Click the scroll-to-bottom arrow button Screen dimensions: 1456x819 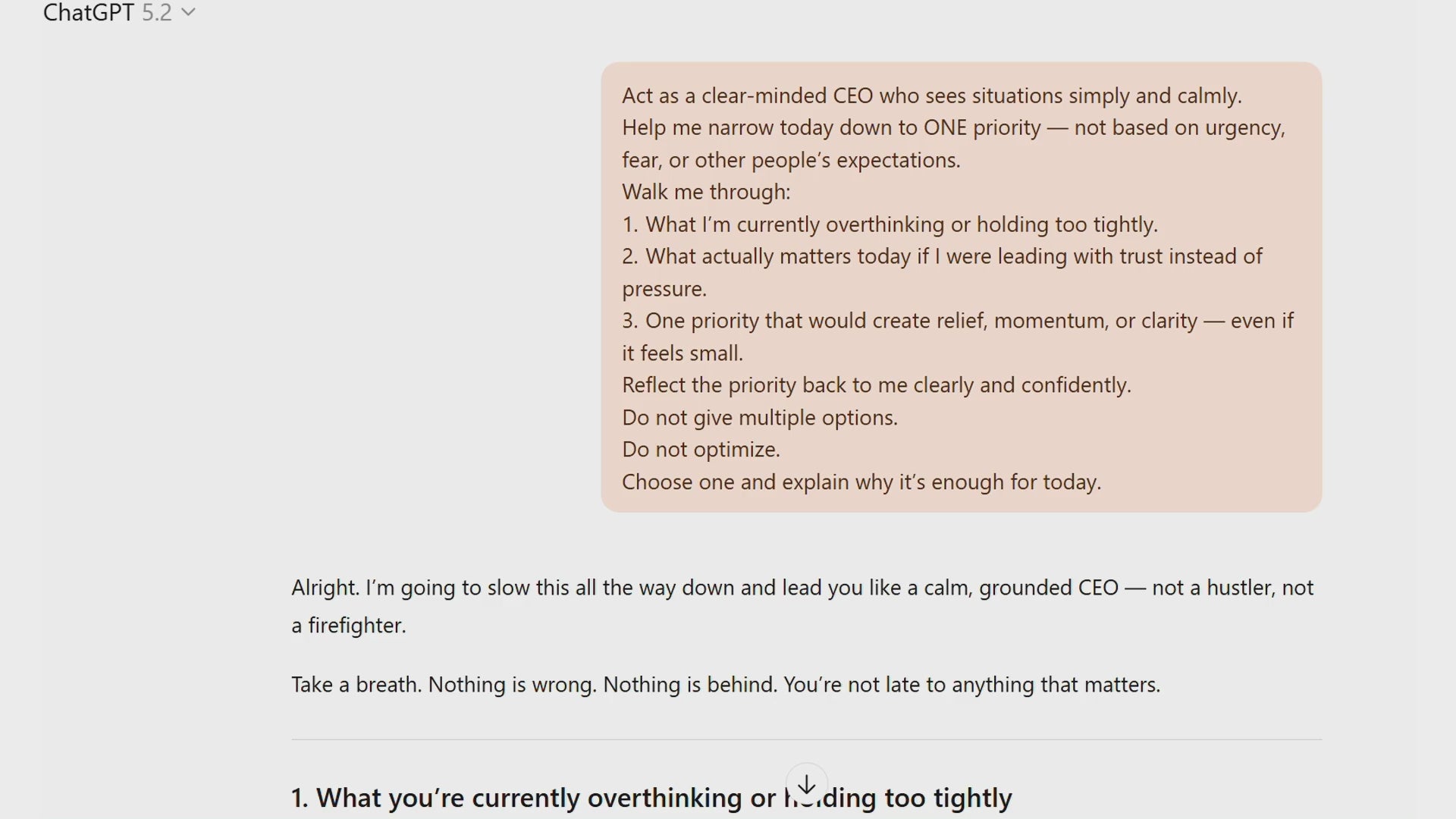[806, 784]
